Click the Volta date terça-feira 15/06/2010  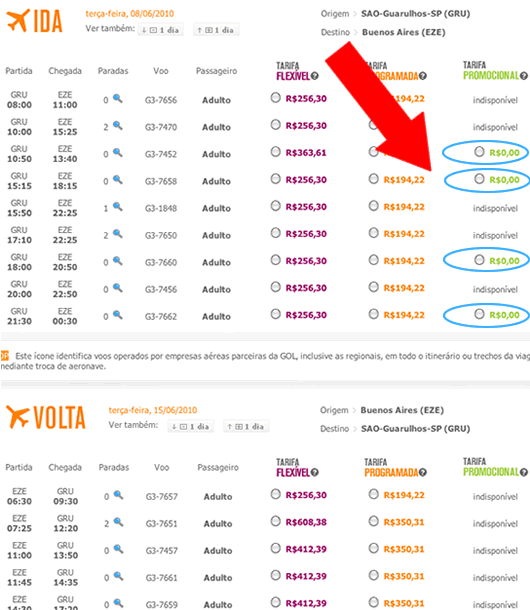pos(153,410)
